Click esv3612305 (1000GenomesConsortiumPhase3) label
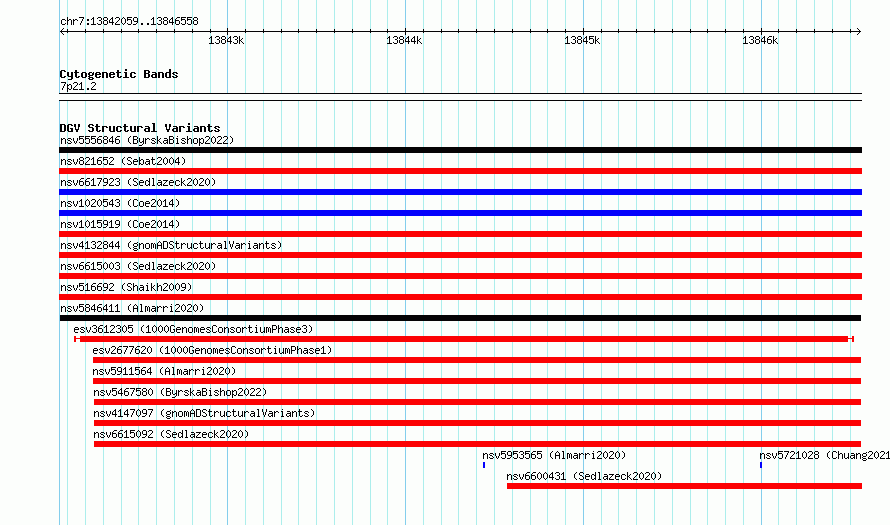Viewport: 890px width, 525px height. [x=193, y=329]
